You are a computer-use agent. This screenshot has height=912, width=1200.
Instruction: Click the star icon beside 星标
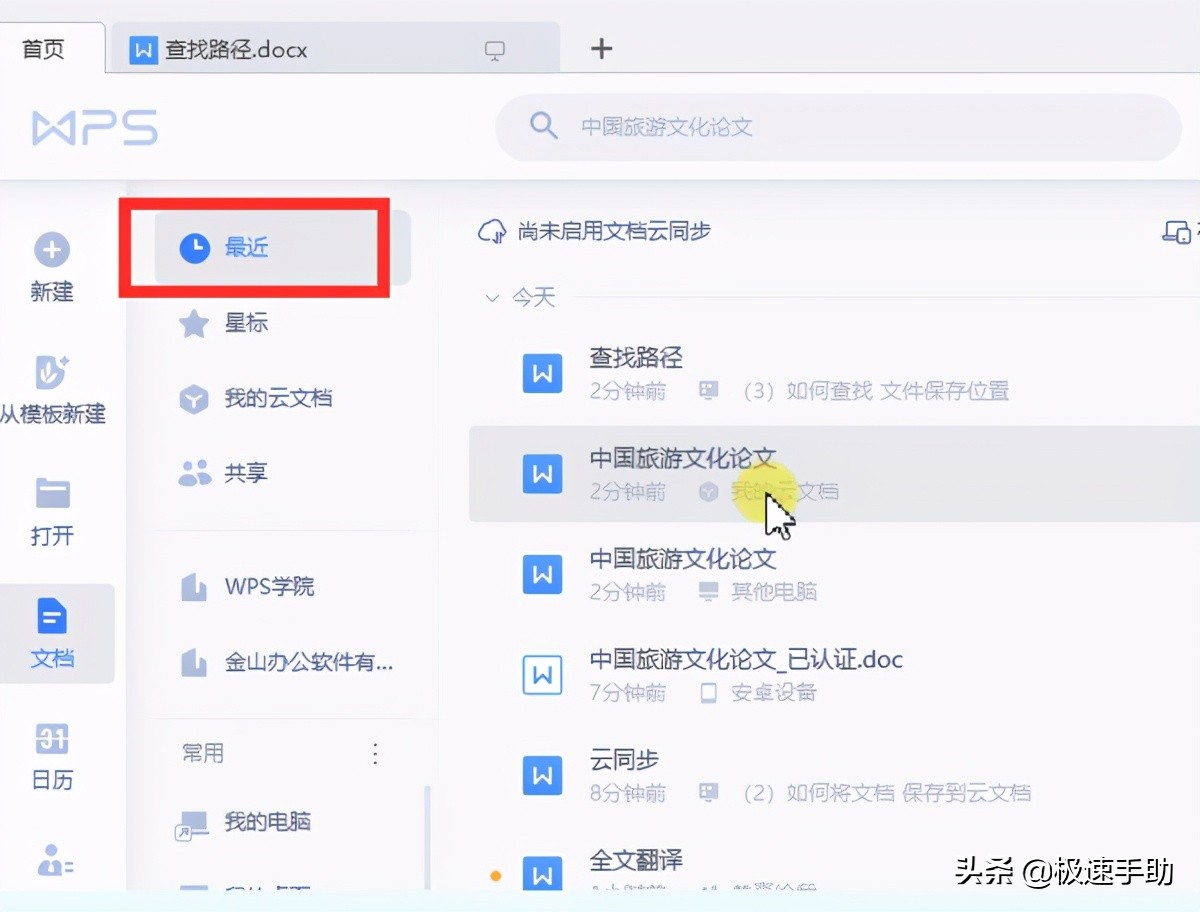coord(193,323)
